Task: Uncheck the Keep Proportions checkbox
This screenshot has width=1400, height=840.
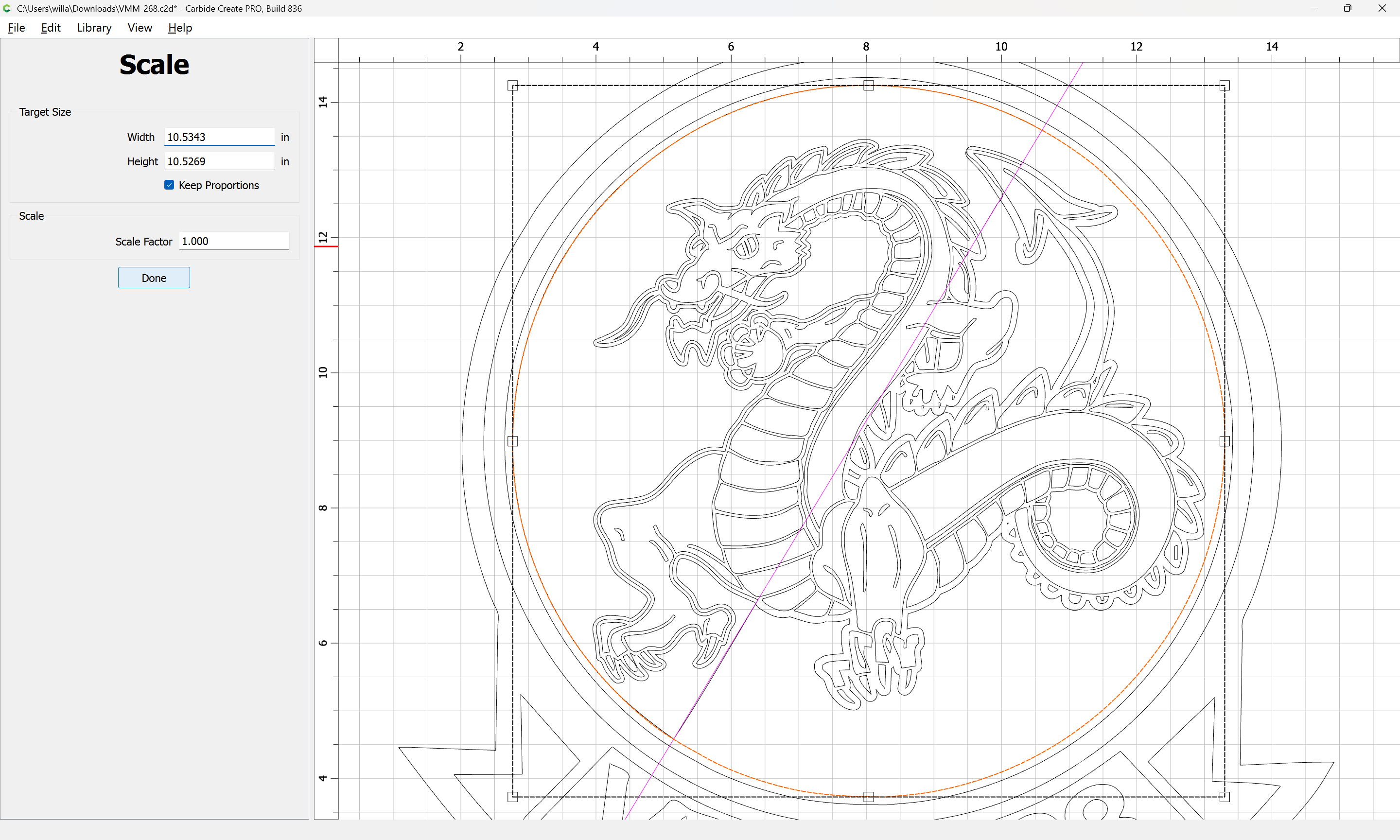Action: [169, 185]
